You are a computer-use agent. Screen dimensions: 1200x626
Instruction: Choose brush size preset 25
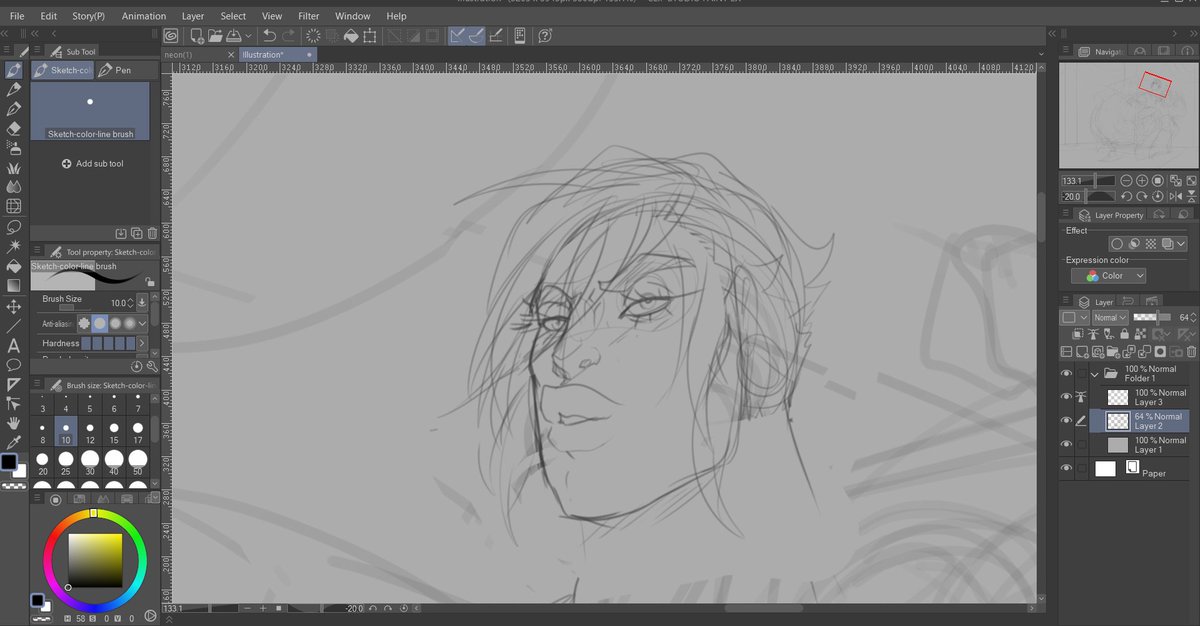click(66, 464)
